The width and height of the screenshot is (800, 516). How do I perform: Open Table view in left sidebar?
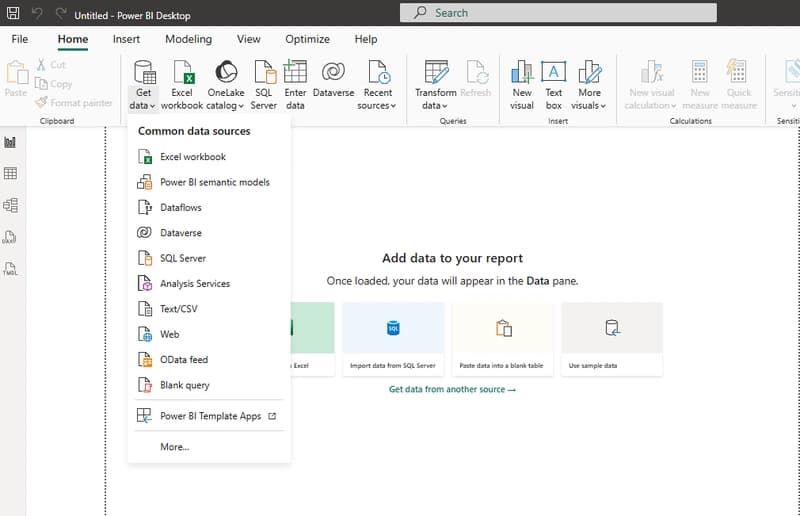(10, 174)
